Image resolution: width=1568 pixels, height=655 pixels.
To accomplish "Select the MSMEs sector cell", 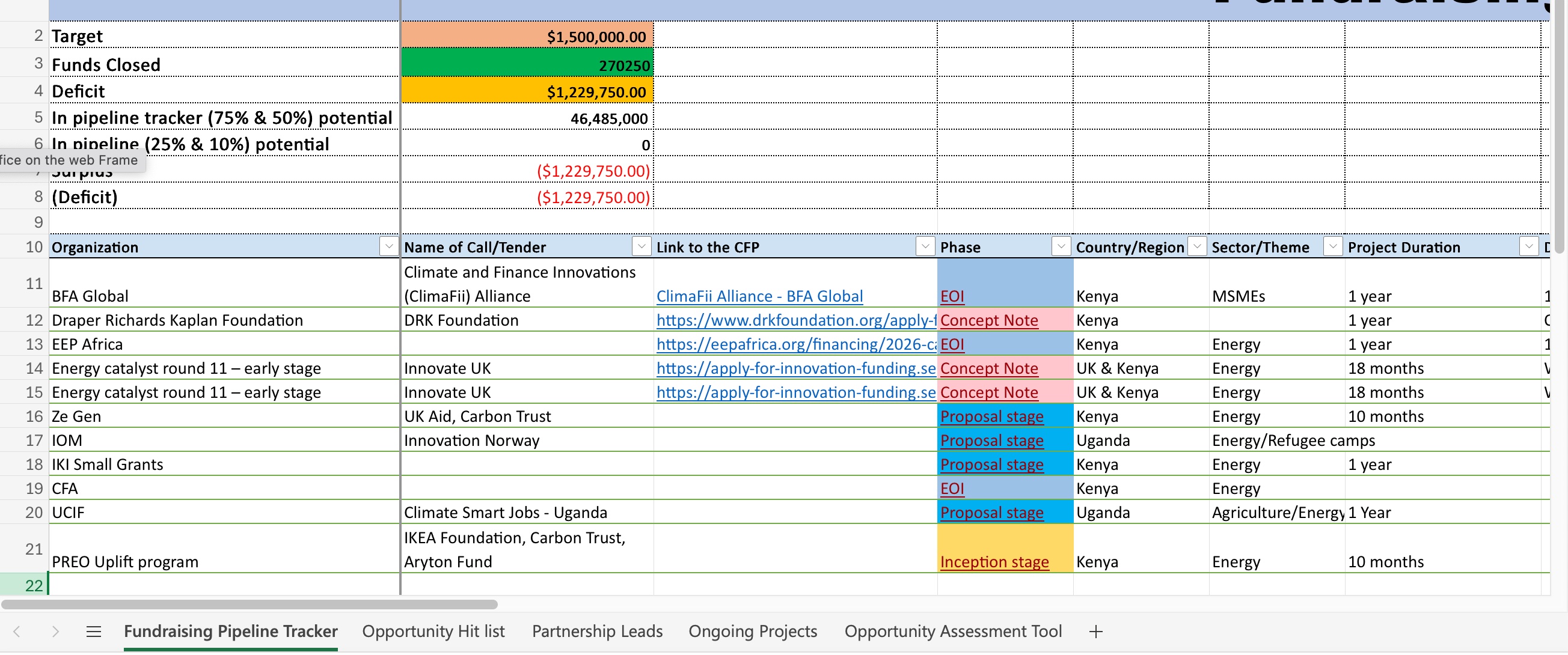I will (1276, 284).
